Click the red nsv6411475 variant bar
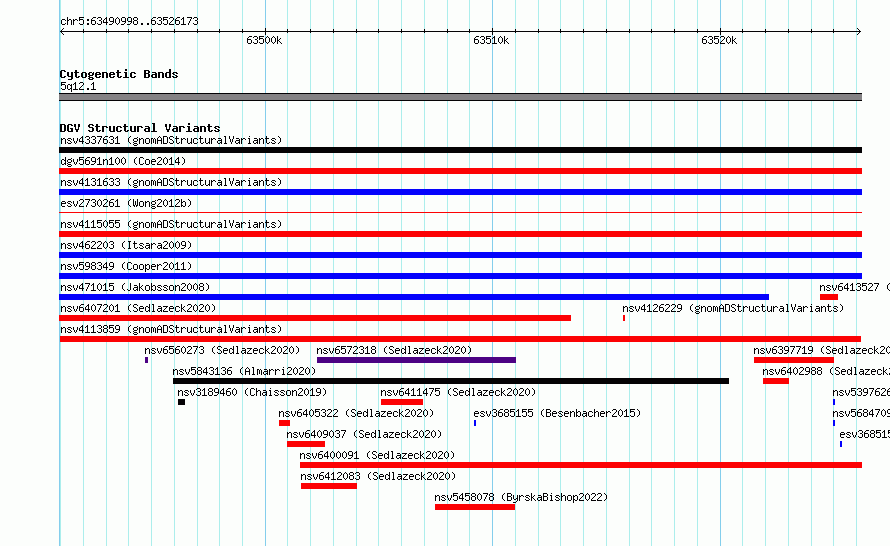The image size is (890, 546). 402,402
